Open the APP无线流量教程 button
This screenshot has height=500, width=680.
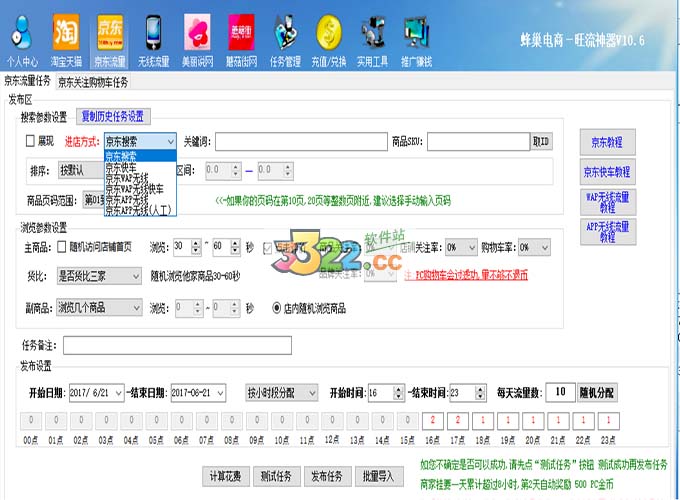(x=608, y=232)
